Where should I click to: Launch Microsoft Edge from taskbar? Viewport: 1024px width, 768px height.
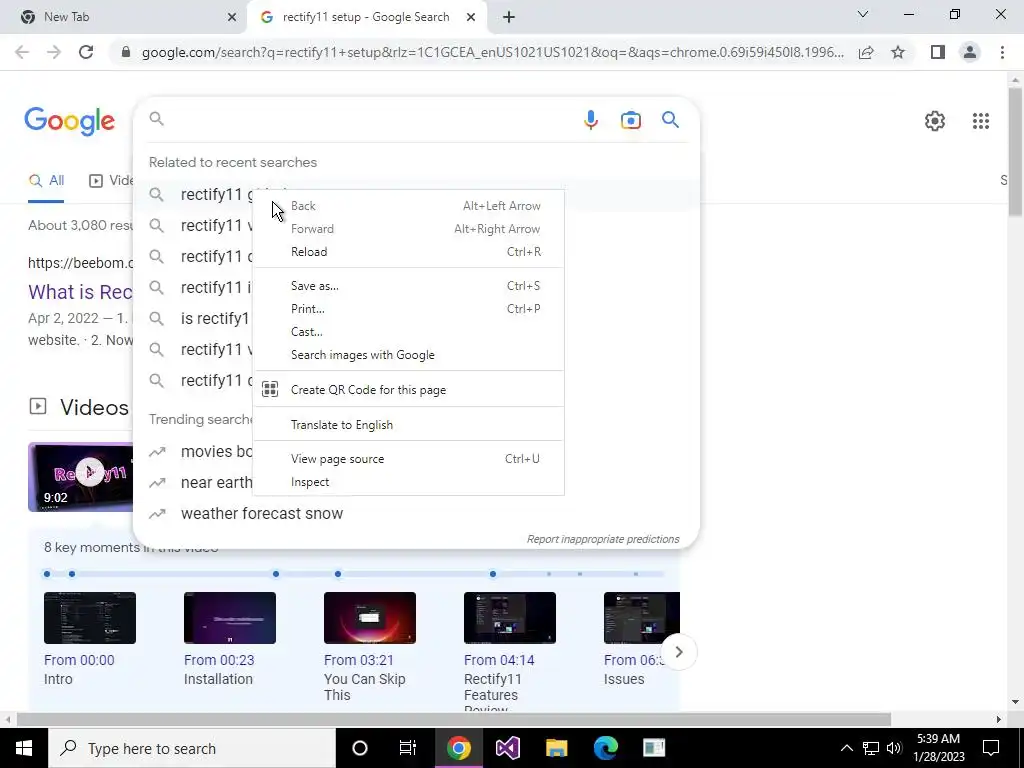click(605, 748)
